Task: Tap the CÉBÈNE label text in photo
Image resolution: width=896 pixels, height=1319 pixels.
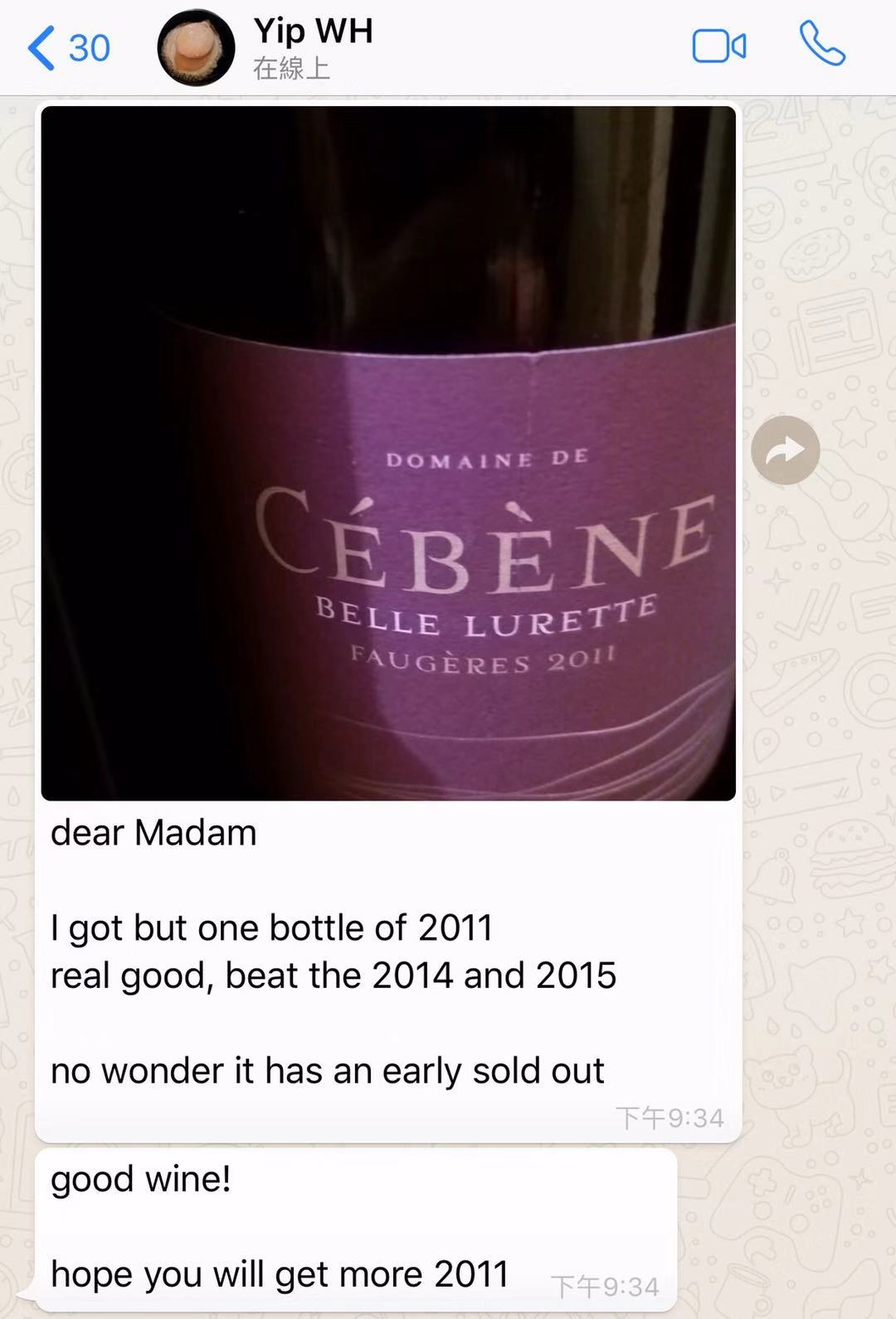Action: click(484, 541)
